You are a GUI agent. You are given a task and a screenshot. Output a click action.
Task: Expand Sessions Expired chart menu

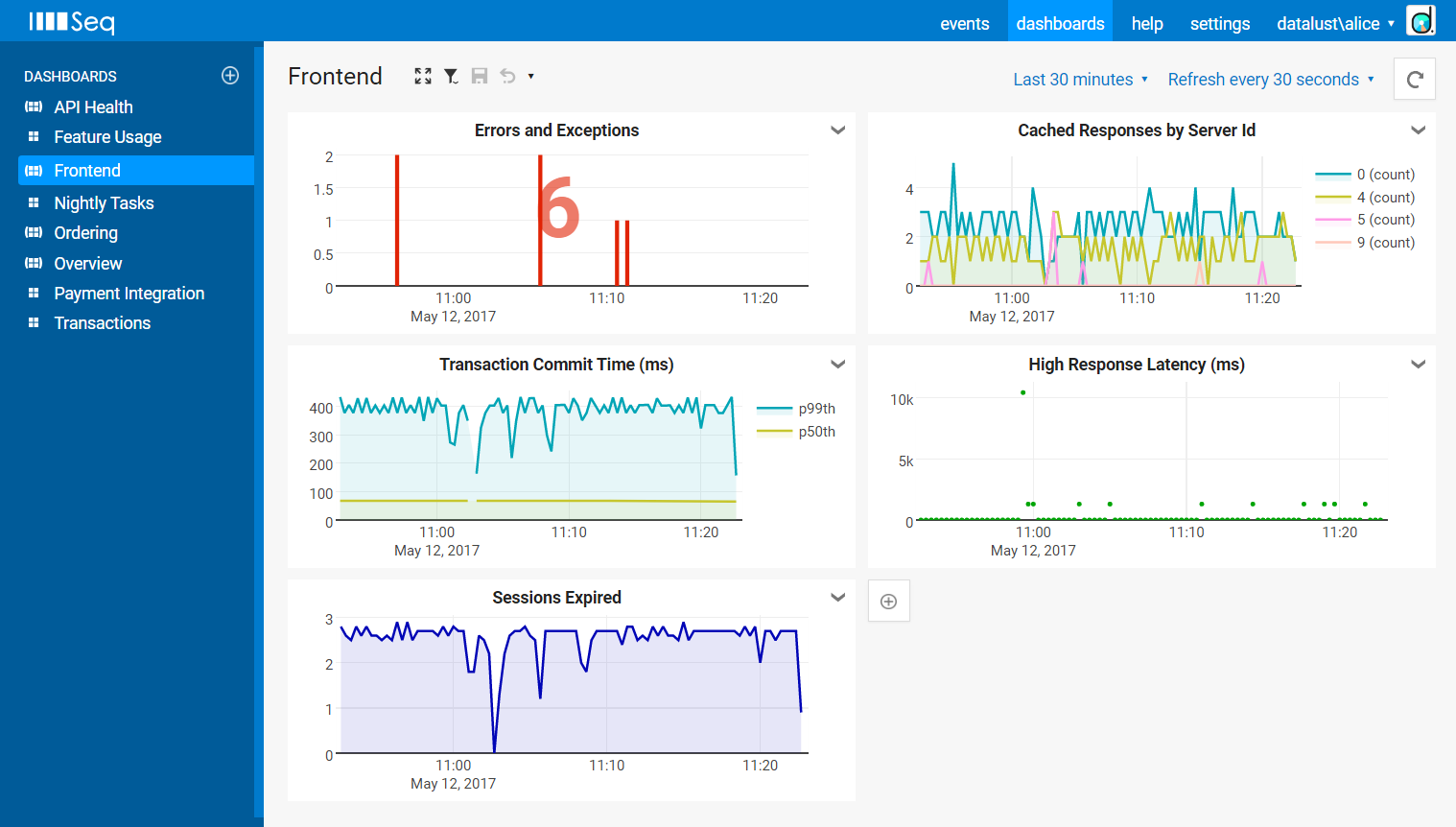click(837, 598)
